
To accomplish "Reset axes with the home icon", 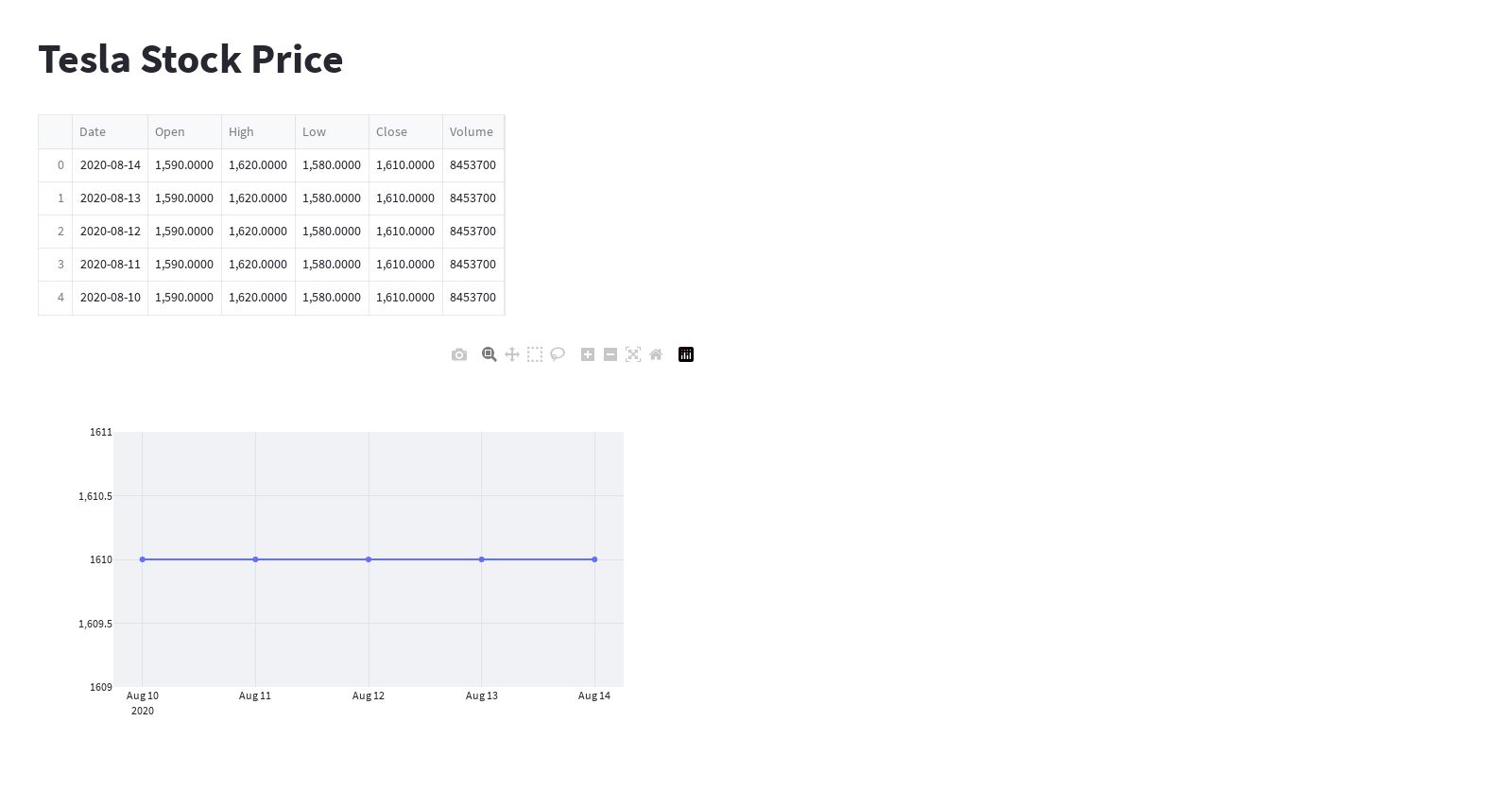I will (656, 354).
